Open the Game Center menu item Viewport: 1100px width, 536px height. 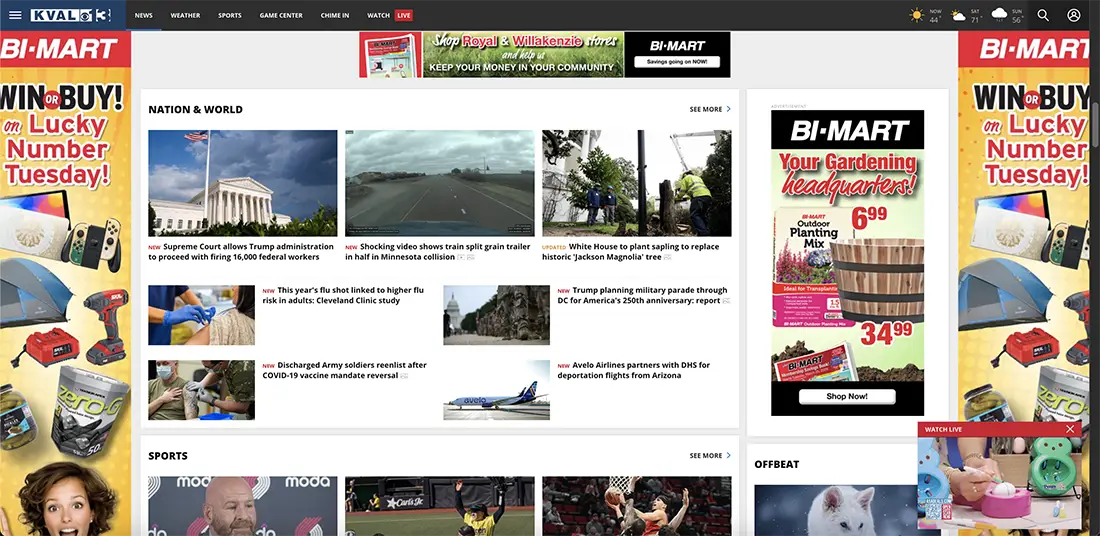pos(281,15)
